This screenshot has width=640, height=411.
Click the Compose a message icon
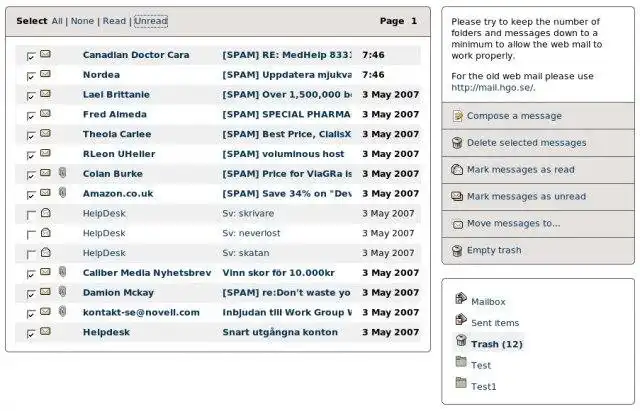pos(457,116)
